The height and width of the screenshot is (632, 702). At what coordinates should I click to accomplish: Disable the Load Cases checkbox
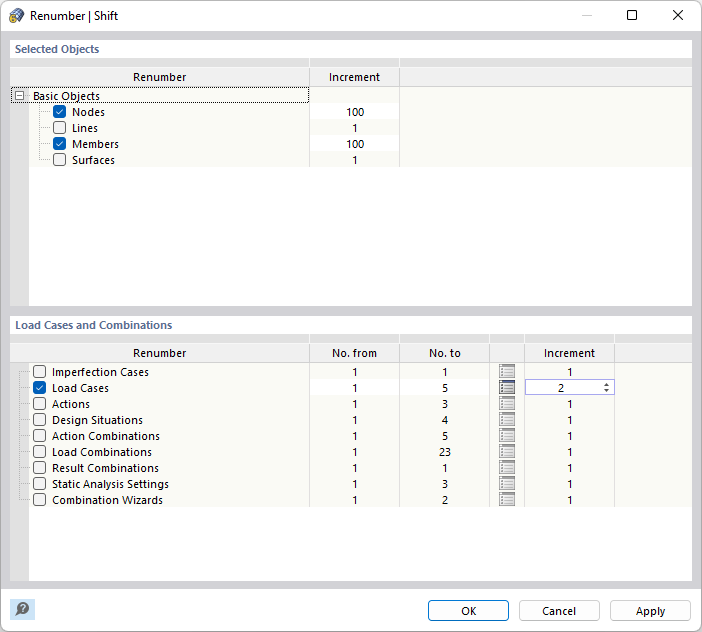(x=40, y=388)
